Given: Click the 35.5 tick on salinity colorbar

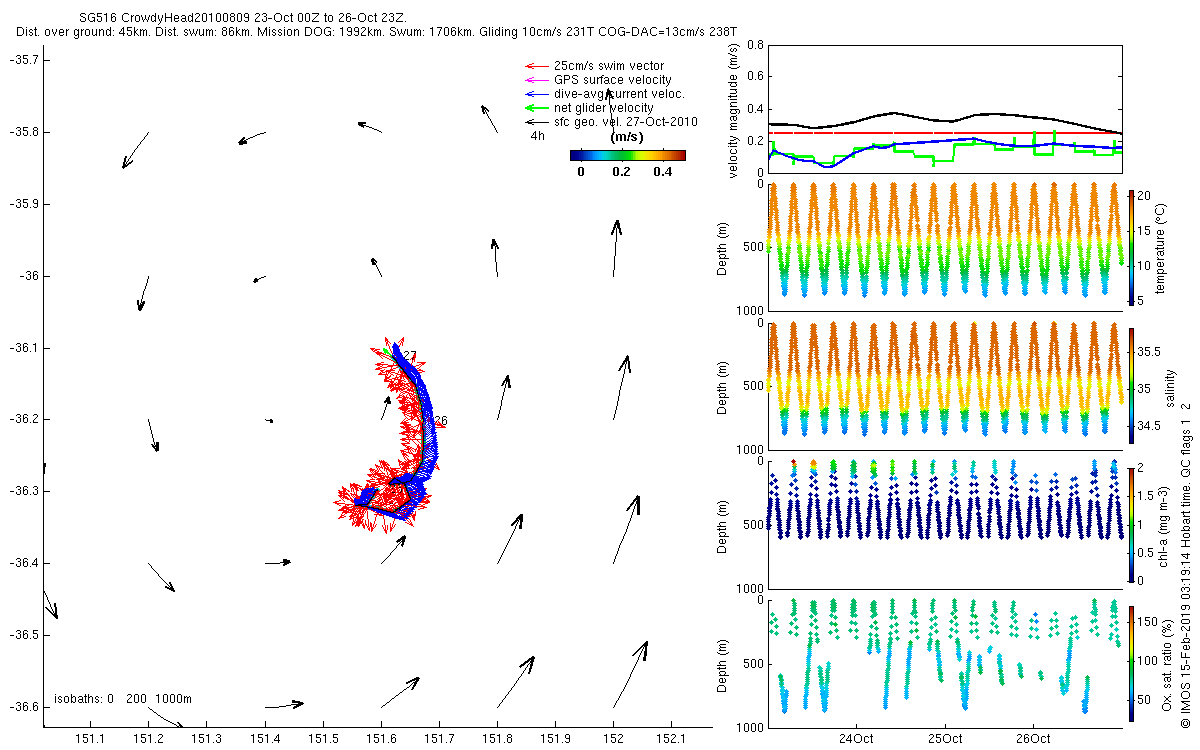Looking at the screenshot, I should click(x=1151, y=352).
